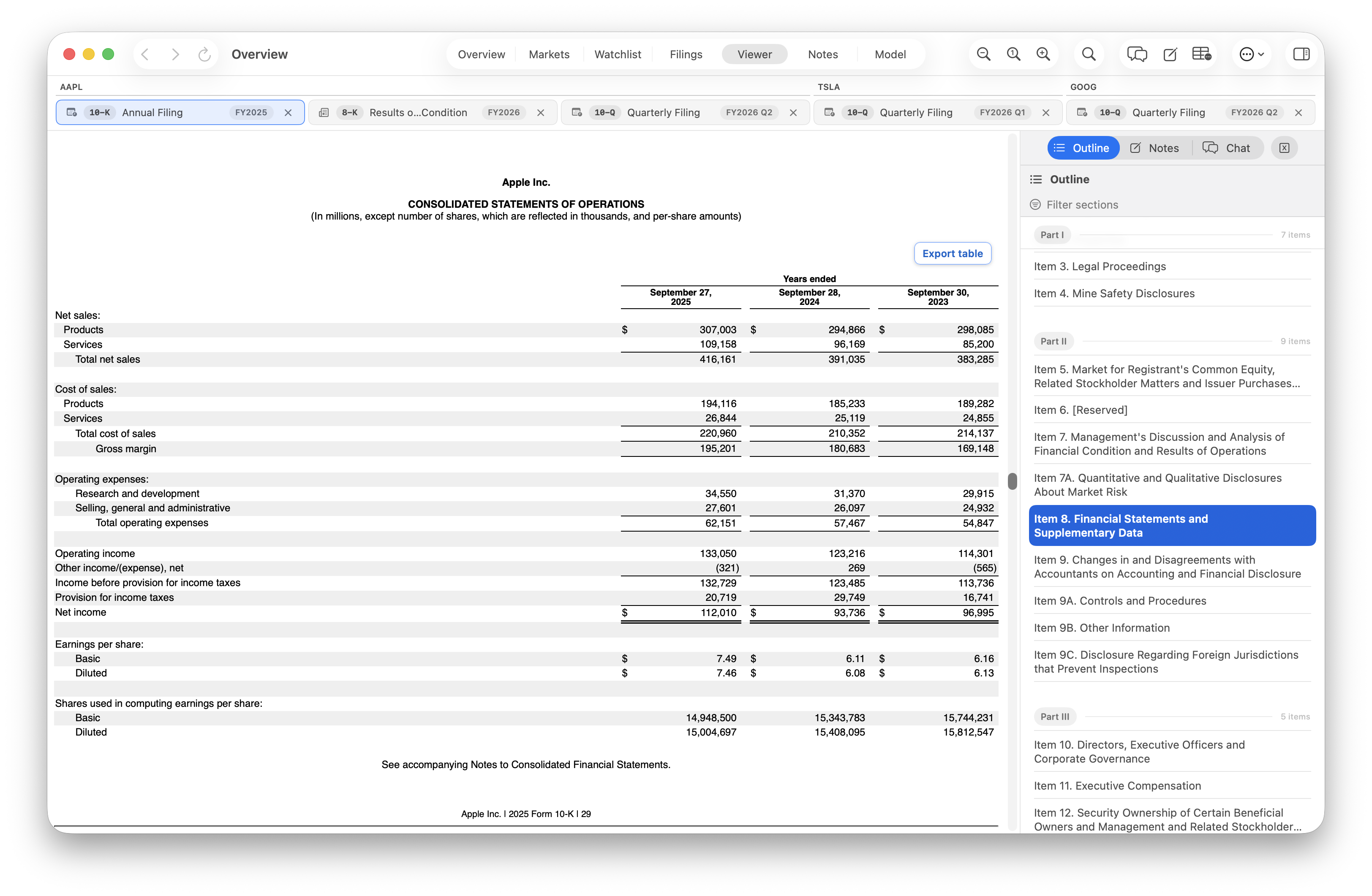Click the Export table button
This screenshot has width=1372, height=896.
[x=952, y=253]
